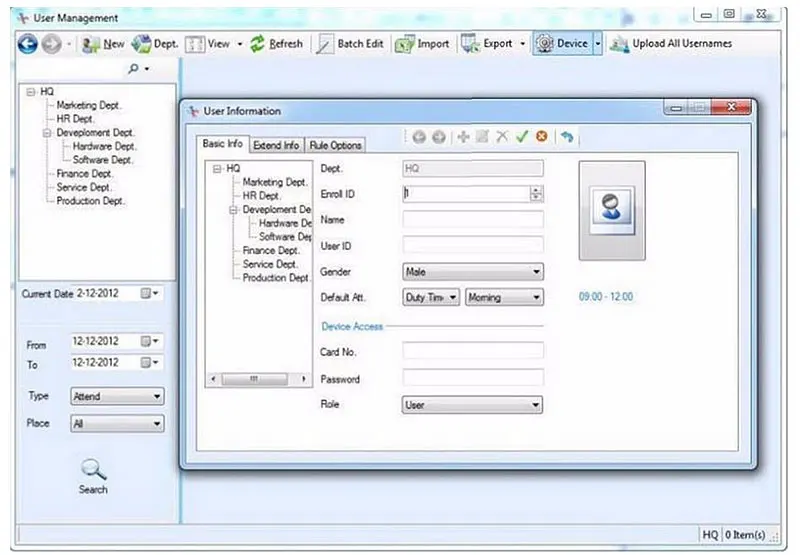The width and height of the screenshot is (800, 555).
Task: Click the Device gear button
Action: click(563, 44)
